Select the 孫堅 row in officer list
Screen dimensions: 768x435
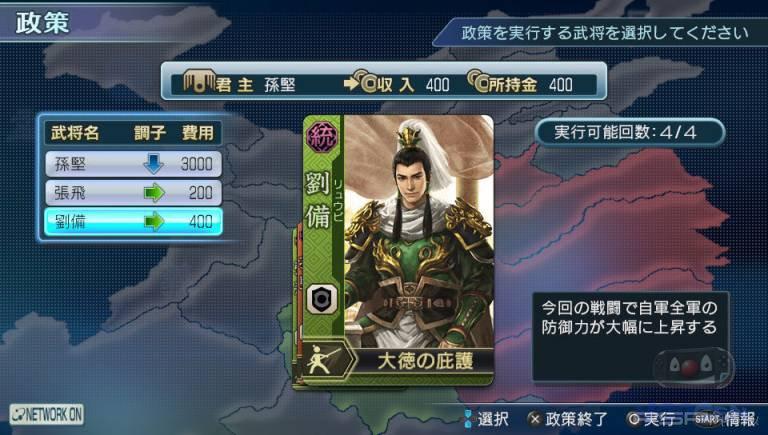tap(133, 164)
